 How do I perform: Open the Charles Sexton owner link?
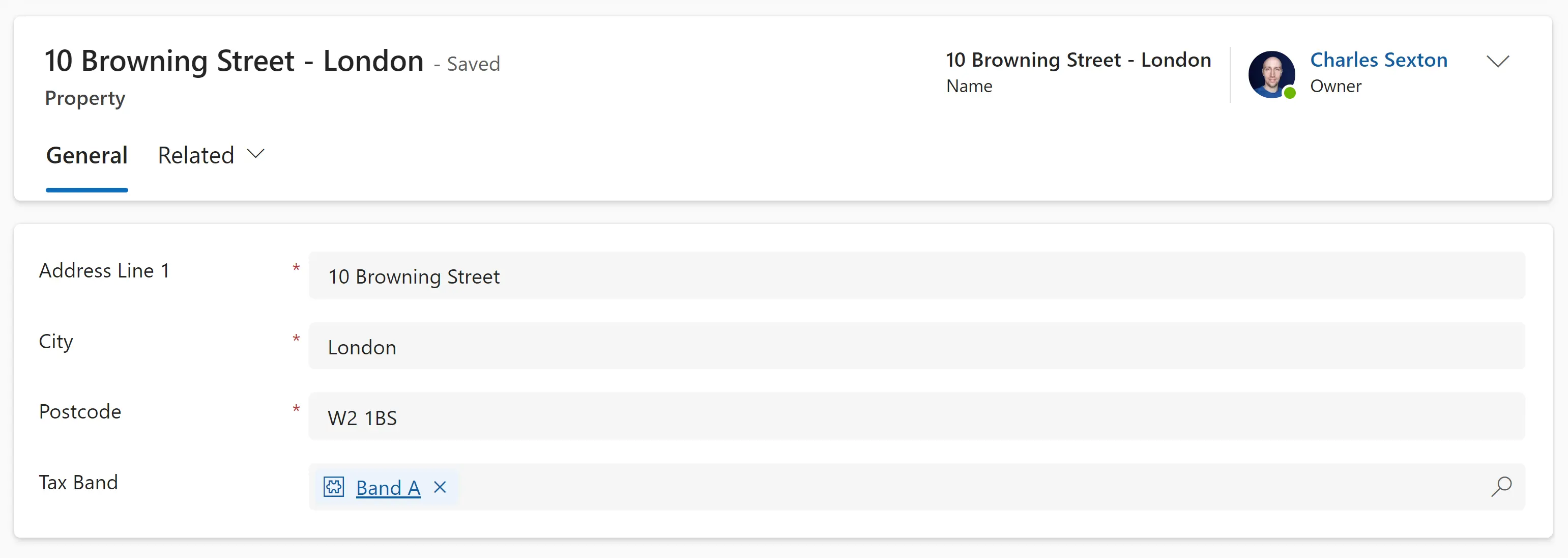coord(1378,60)
